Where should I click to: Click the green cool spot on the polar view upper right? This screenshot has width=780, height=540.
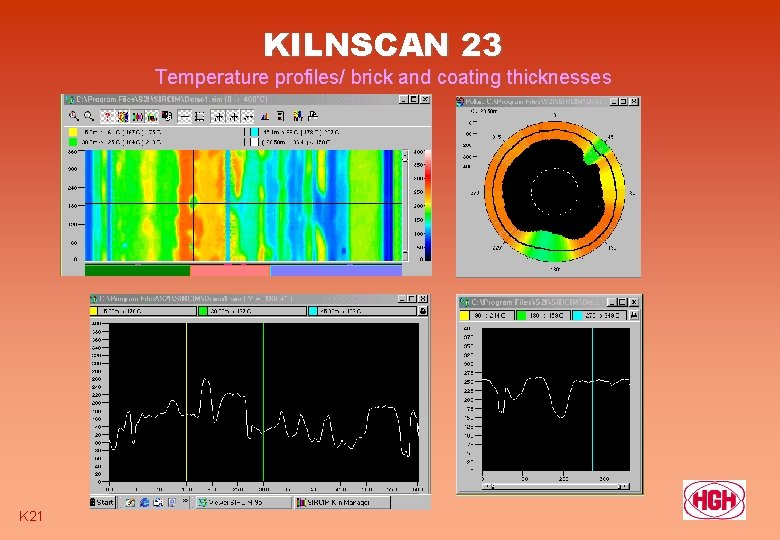tap(595, 152)
